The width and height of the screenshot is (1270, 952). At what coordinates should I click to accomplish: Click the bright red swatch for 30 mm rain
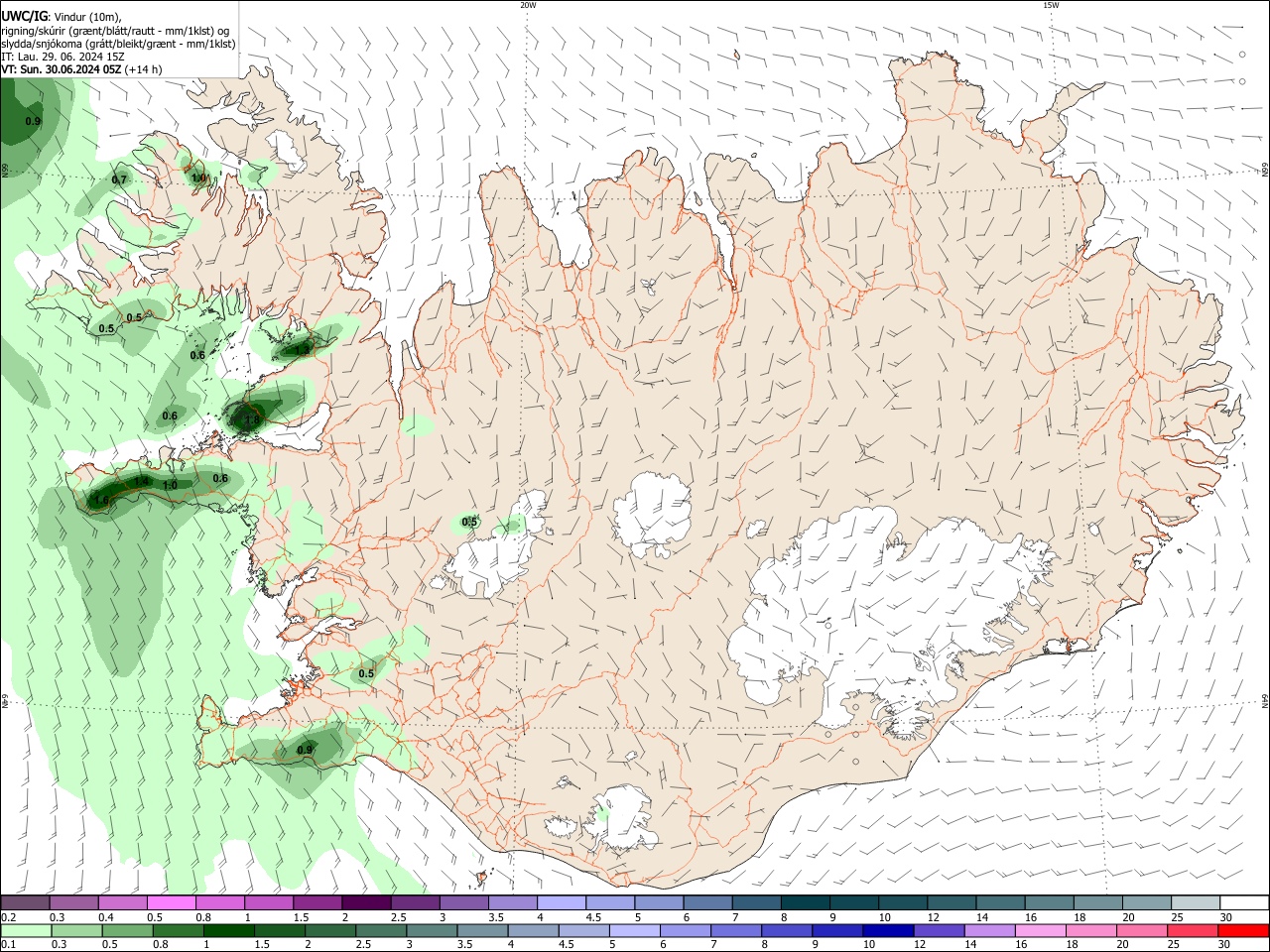1245,930
